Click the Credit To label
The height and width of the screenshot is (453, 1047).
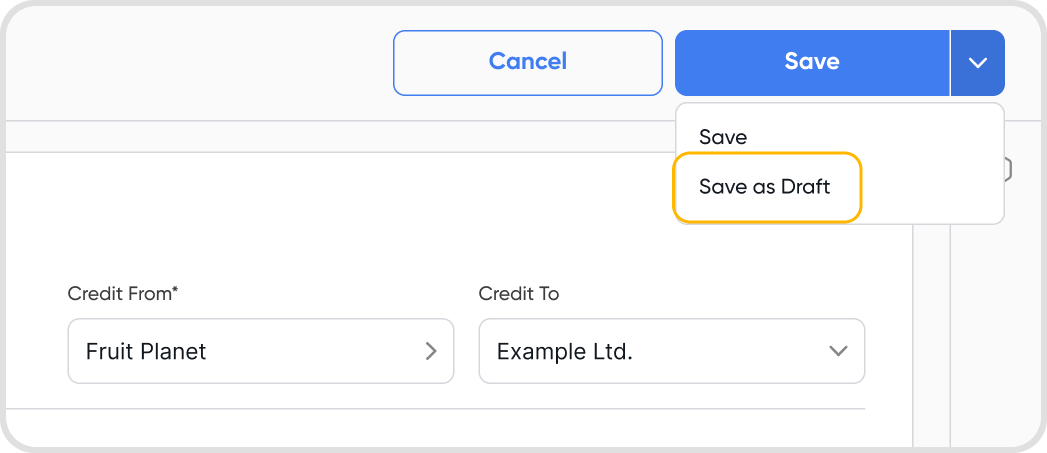click(518, 293)
